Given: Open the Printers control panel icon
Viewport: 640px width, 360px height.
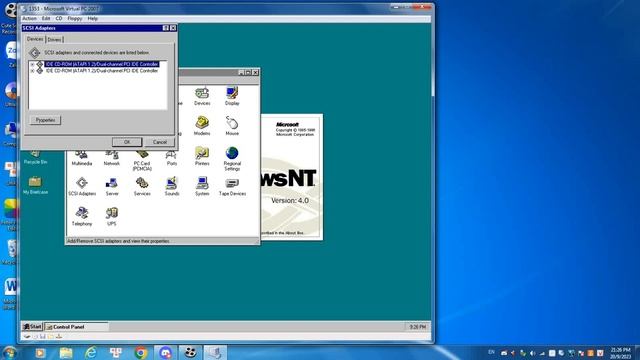Looking at the screenshot, I should click(x=202, y=156).
